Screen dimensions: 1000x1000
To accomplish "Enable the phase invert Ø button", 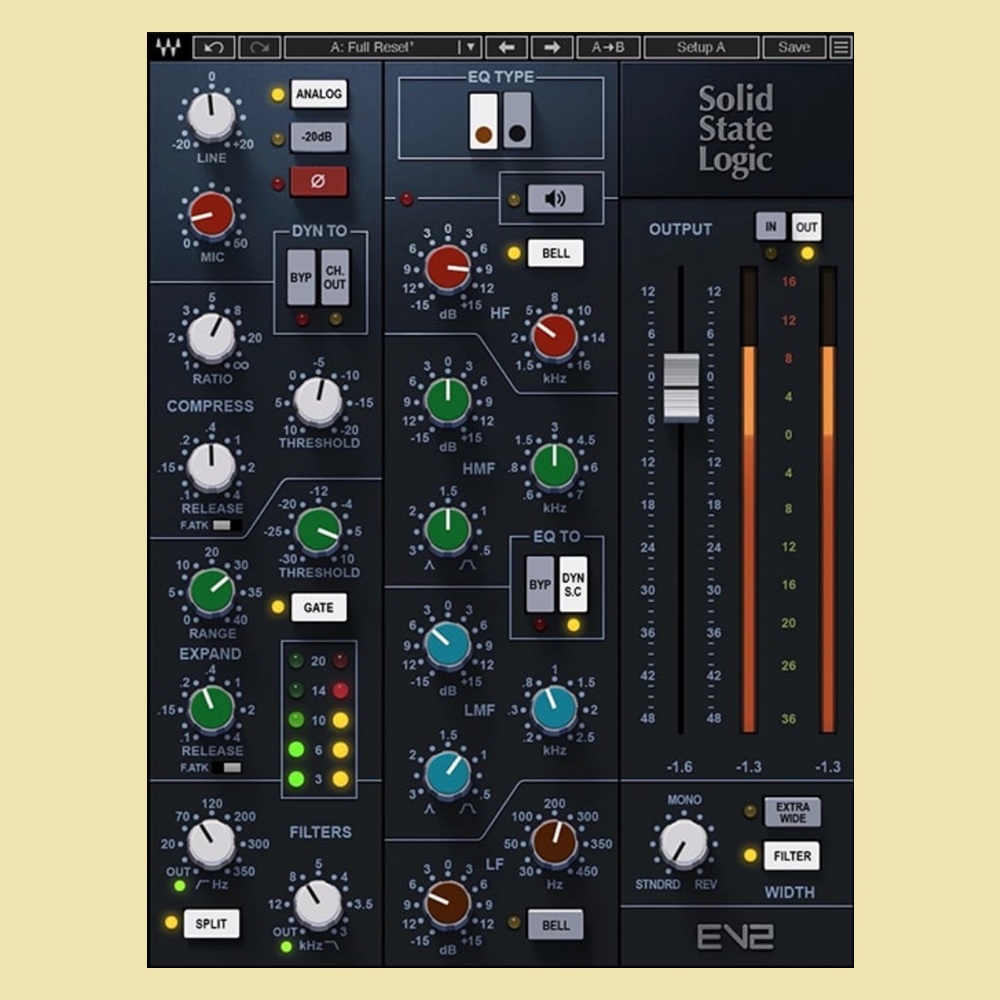I will coord(320,180).
